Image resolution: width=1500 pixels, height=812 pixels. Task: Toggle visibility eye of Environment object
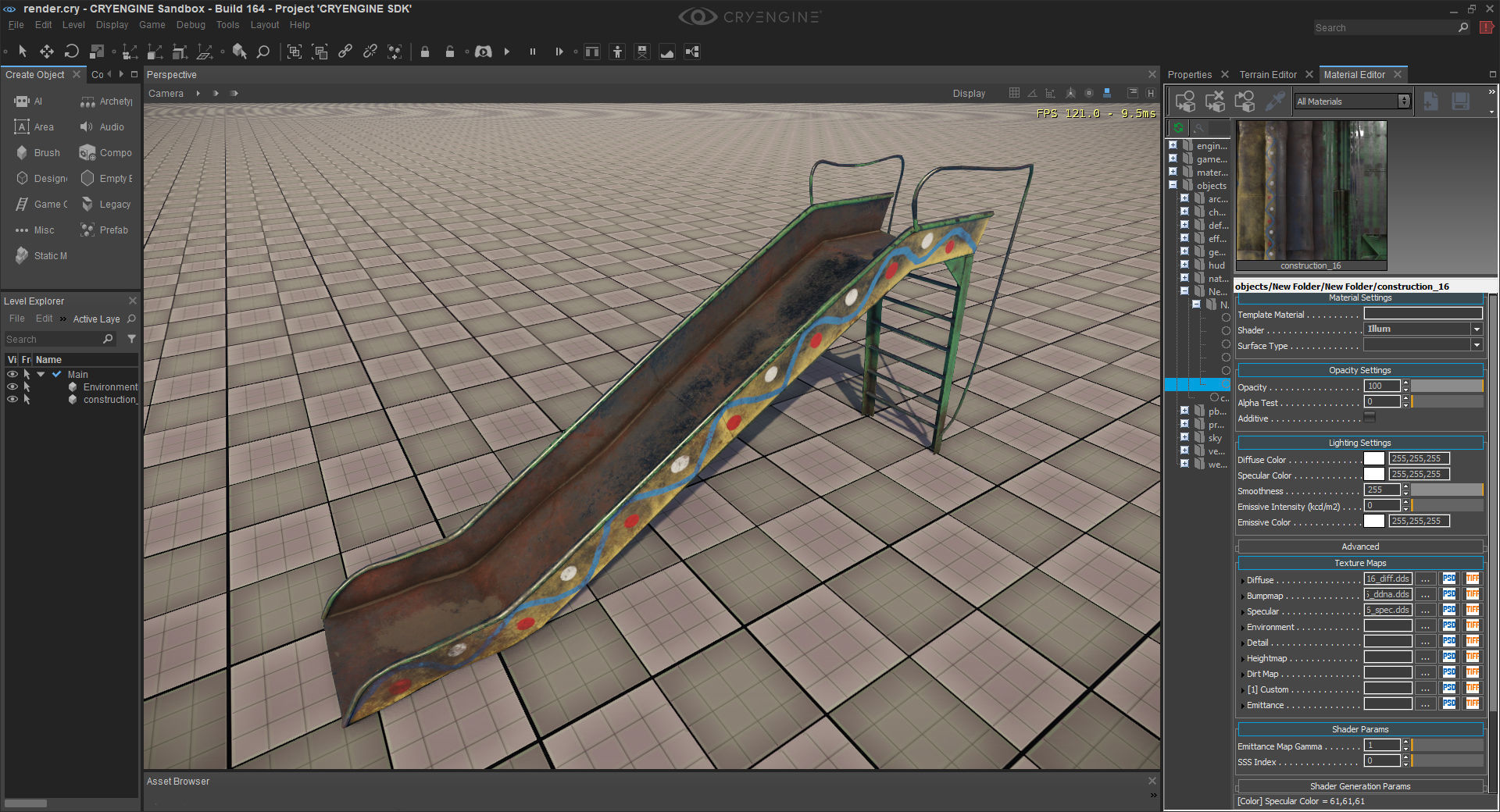pyautogui.click(x=12, y=386)
